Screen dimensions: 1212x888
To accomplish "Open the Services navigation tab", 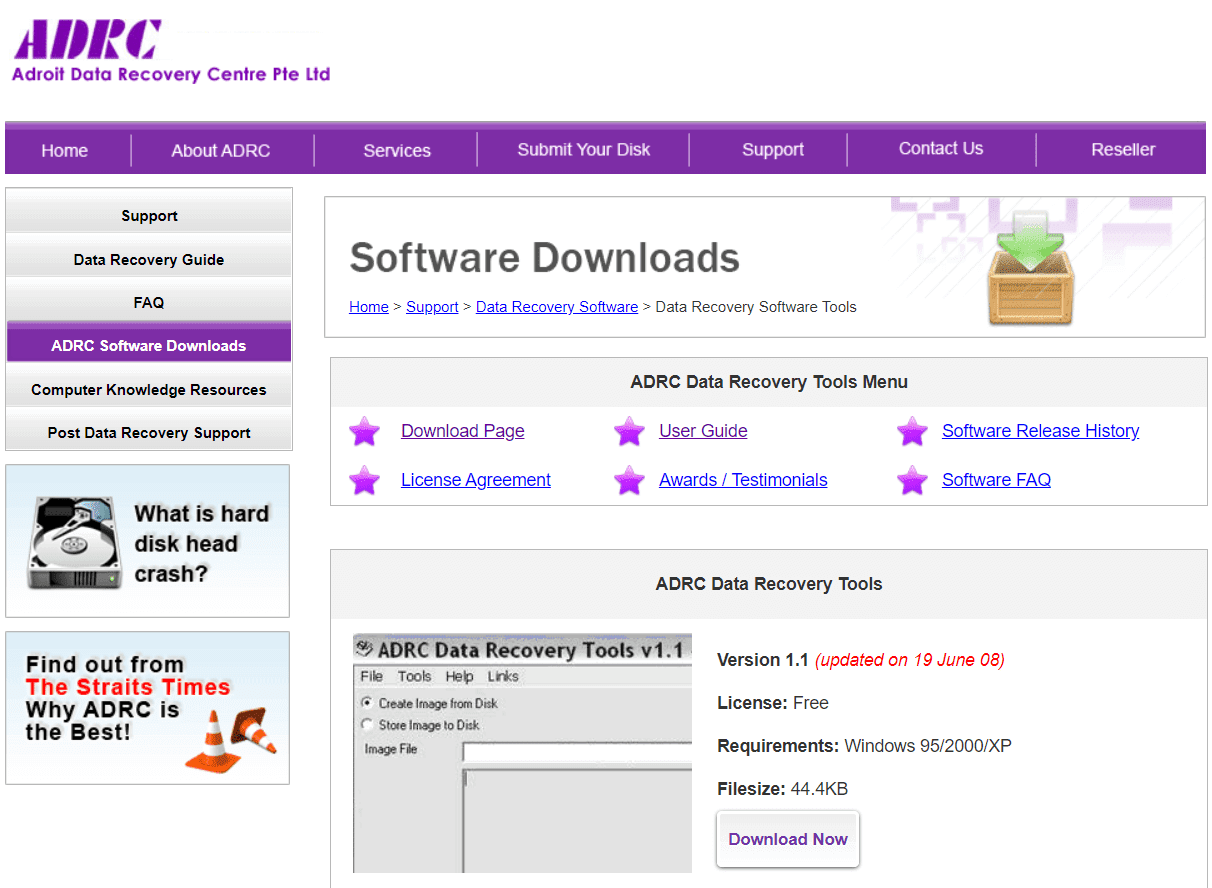I will (x=397, y=151).
